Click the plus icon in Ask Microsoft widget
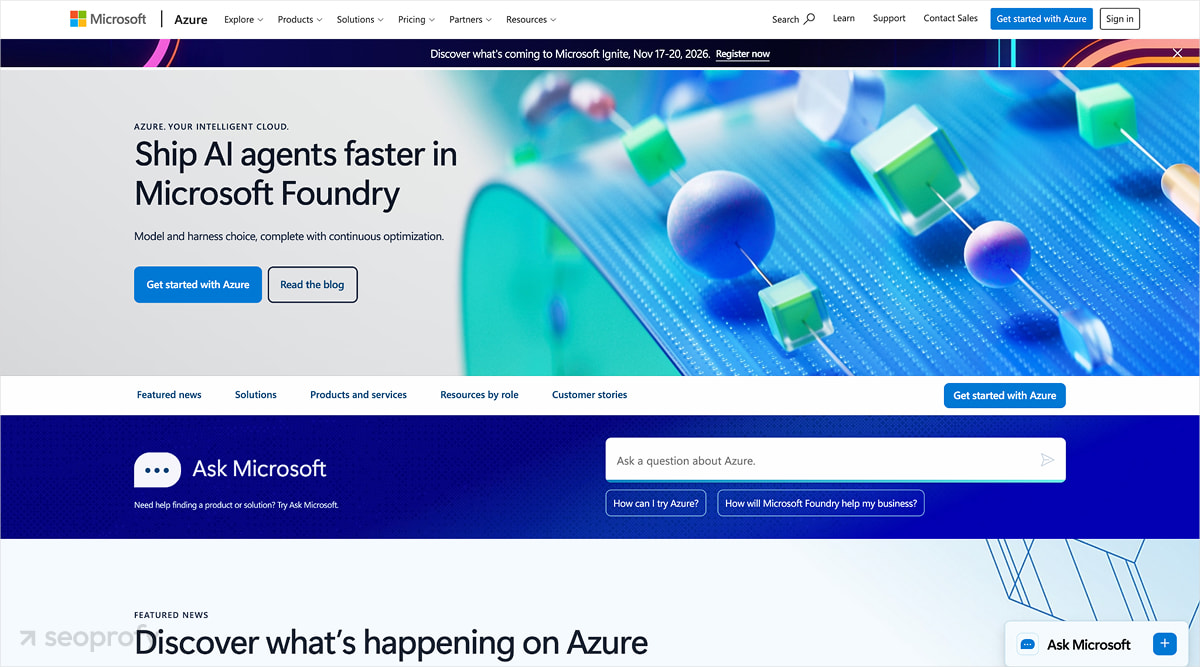 1164,644
